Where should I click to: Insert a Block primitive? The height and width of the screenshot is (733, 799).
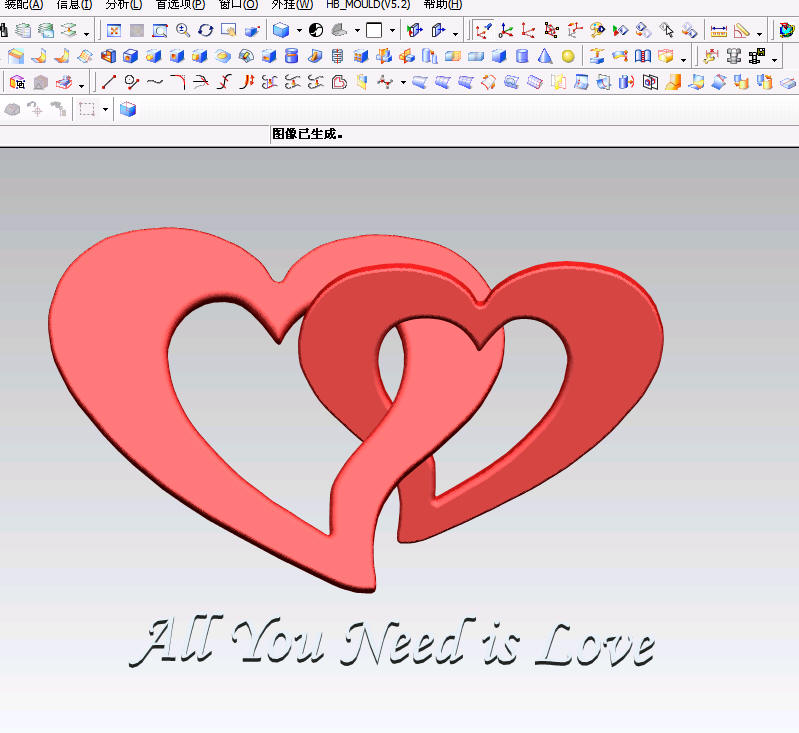499,56
